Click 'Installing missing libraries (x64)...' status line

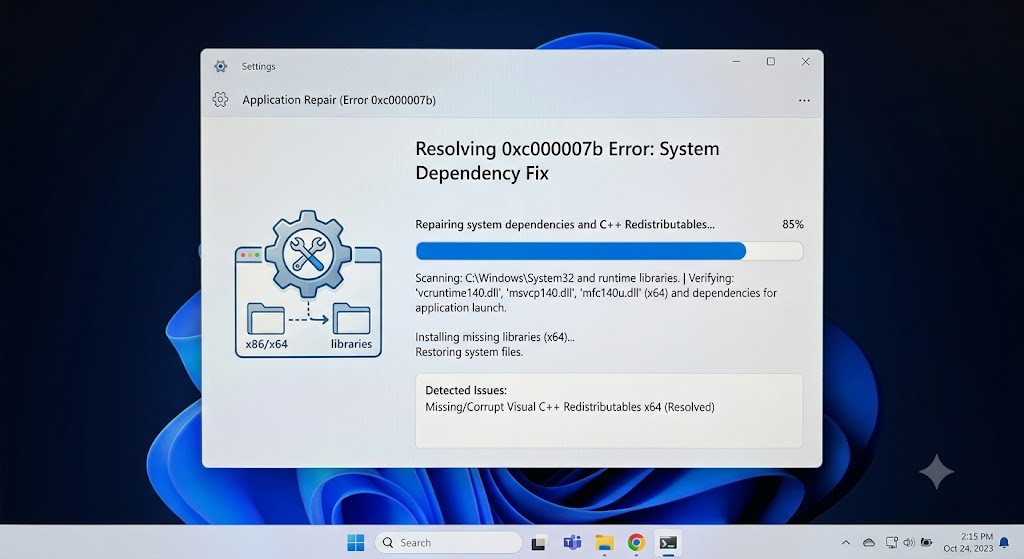coord(495,337)
